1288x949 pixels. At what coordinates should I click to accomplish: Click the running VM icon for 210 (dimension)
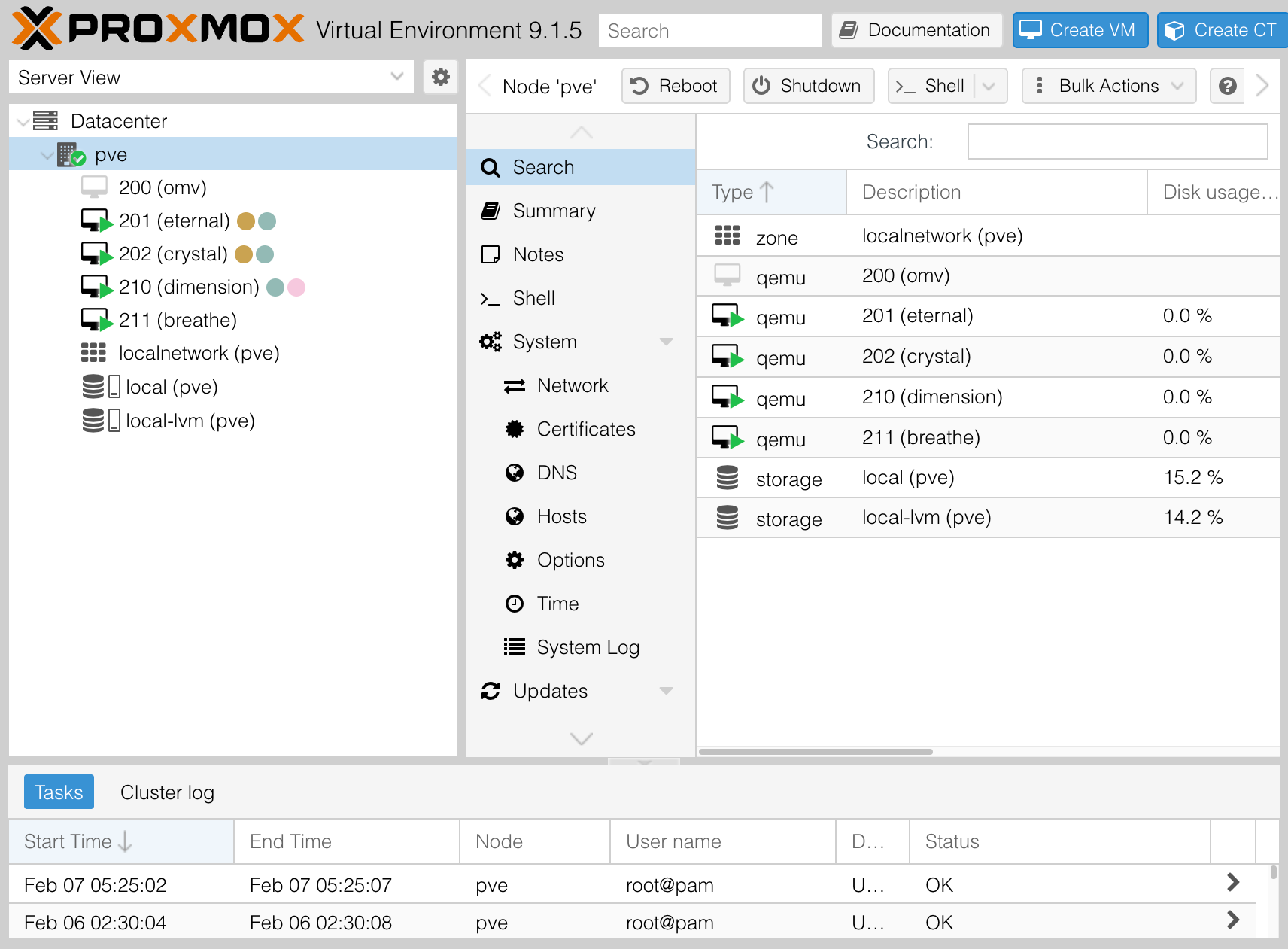click(x=96, y=287)
